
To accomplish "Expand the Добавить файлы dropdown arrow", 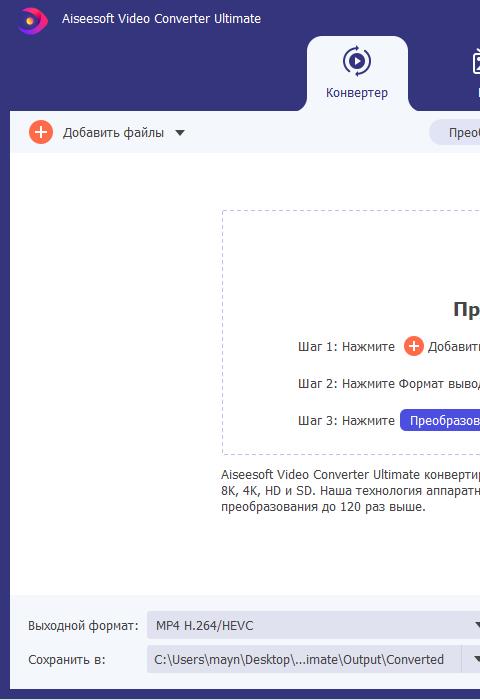I will pyautogui.click(x=180, y=133).
